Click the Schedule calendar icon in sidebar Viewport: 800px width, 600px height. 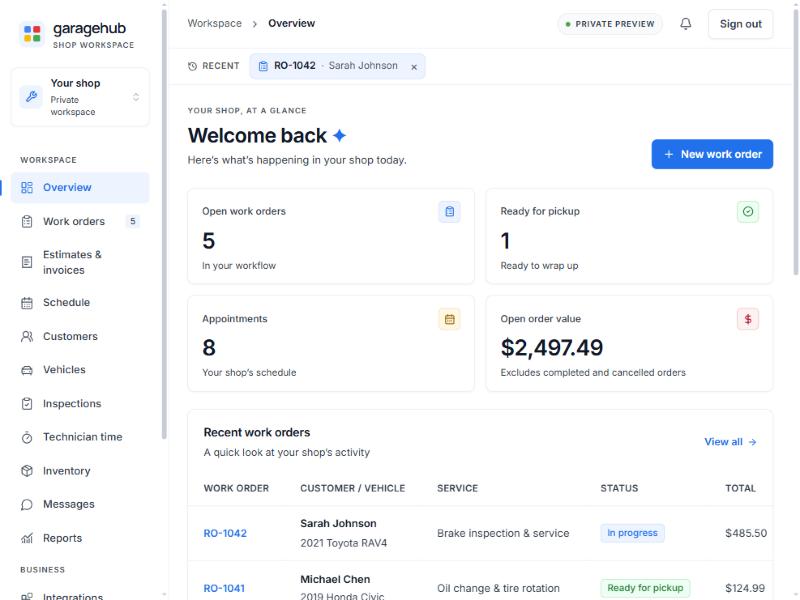27,303
